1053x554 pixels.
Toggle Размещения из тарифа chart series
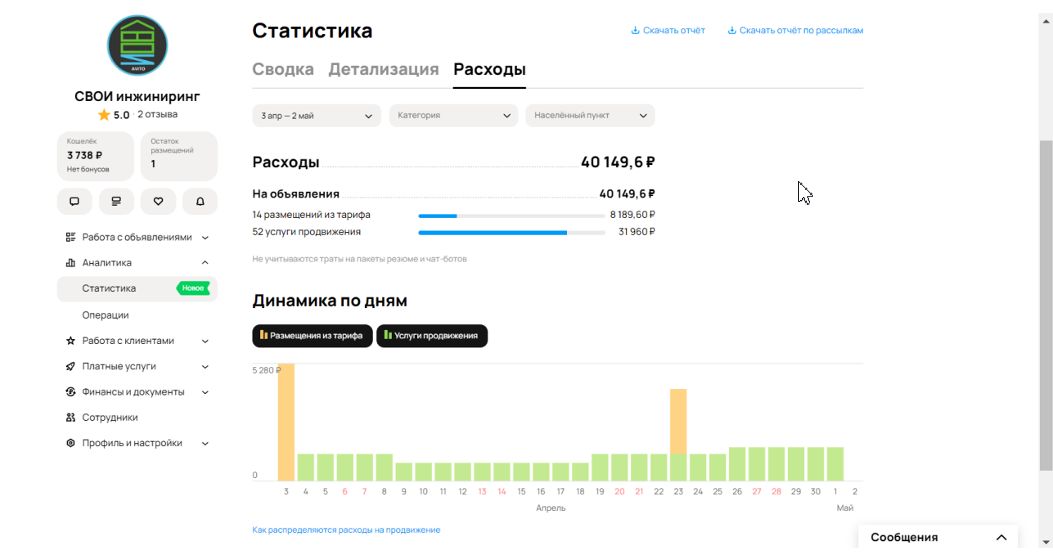[312, 336]
